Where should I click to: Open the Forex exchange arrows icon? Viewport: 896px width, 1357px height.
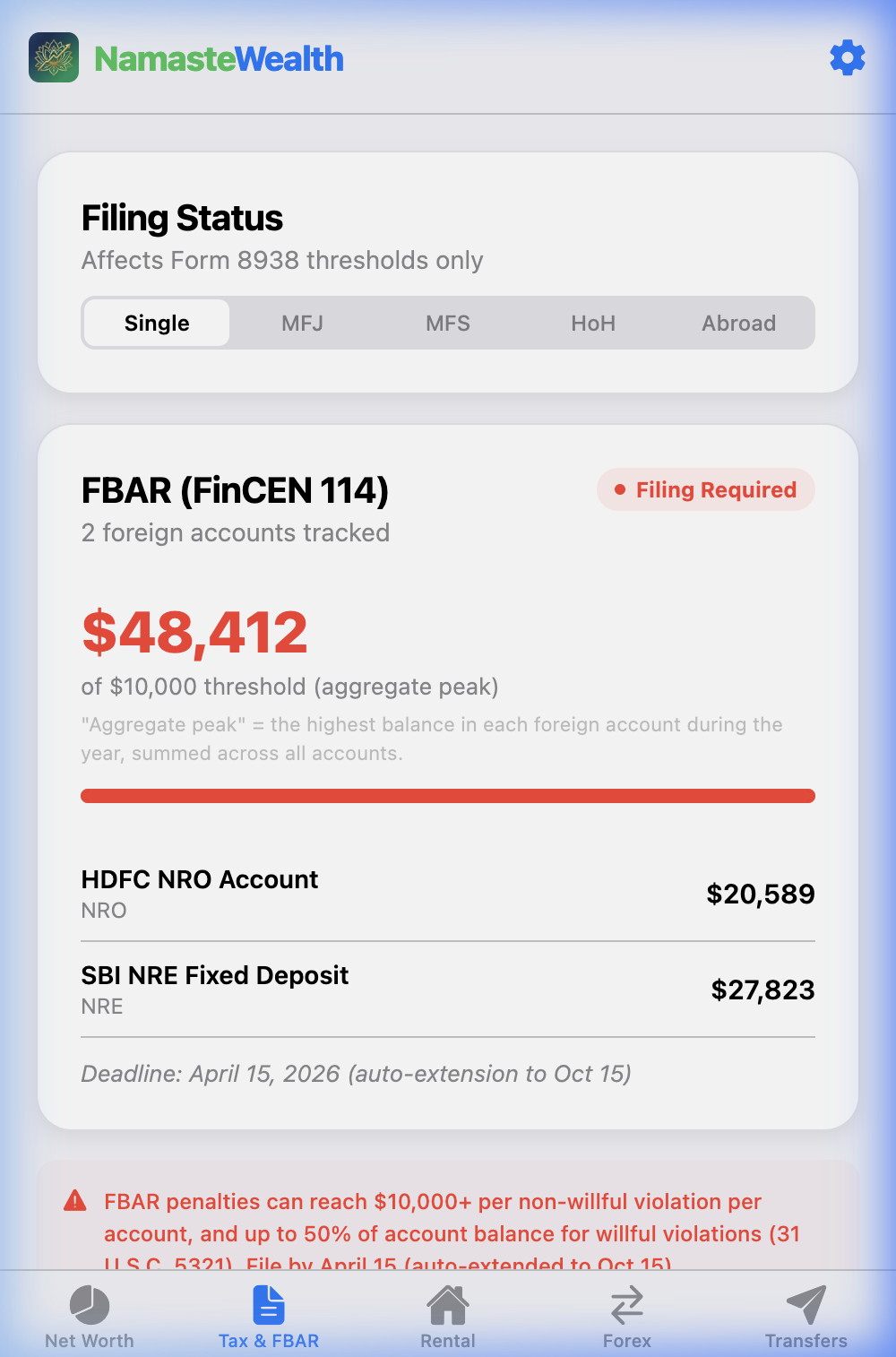[x=627, y=1305]
